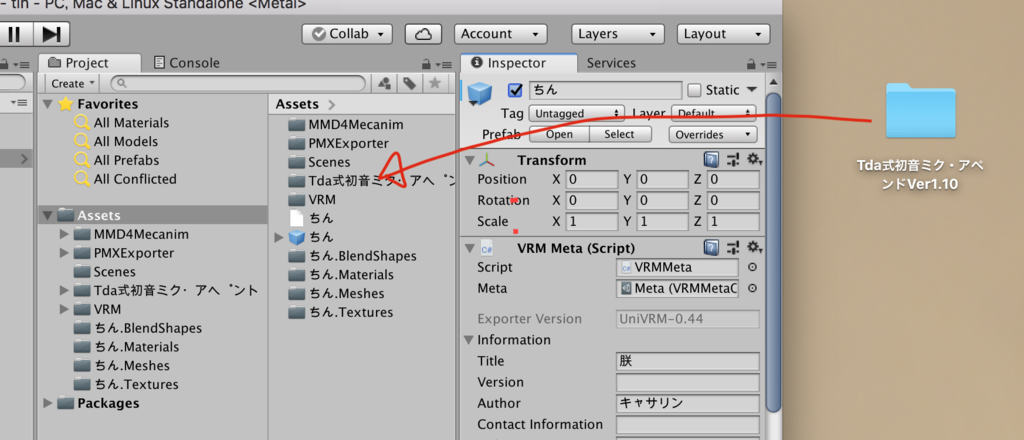Select ちん.Textures in left tree

coord(126,385)
